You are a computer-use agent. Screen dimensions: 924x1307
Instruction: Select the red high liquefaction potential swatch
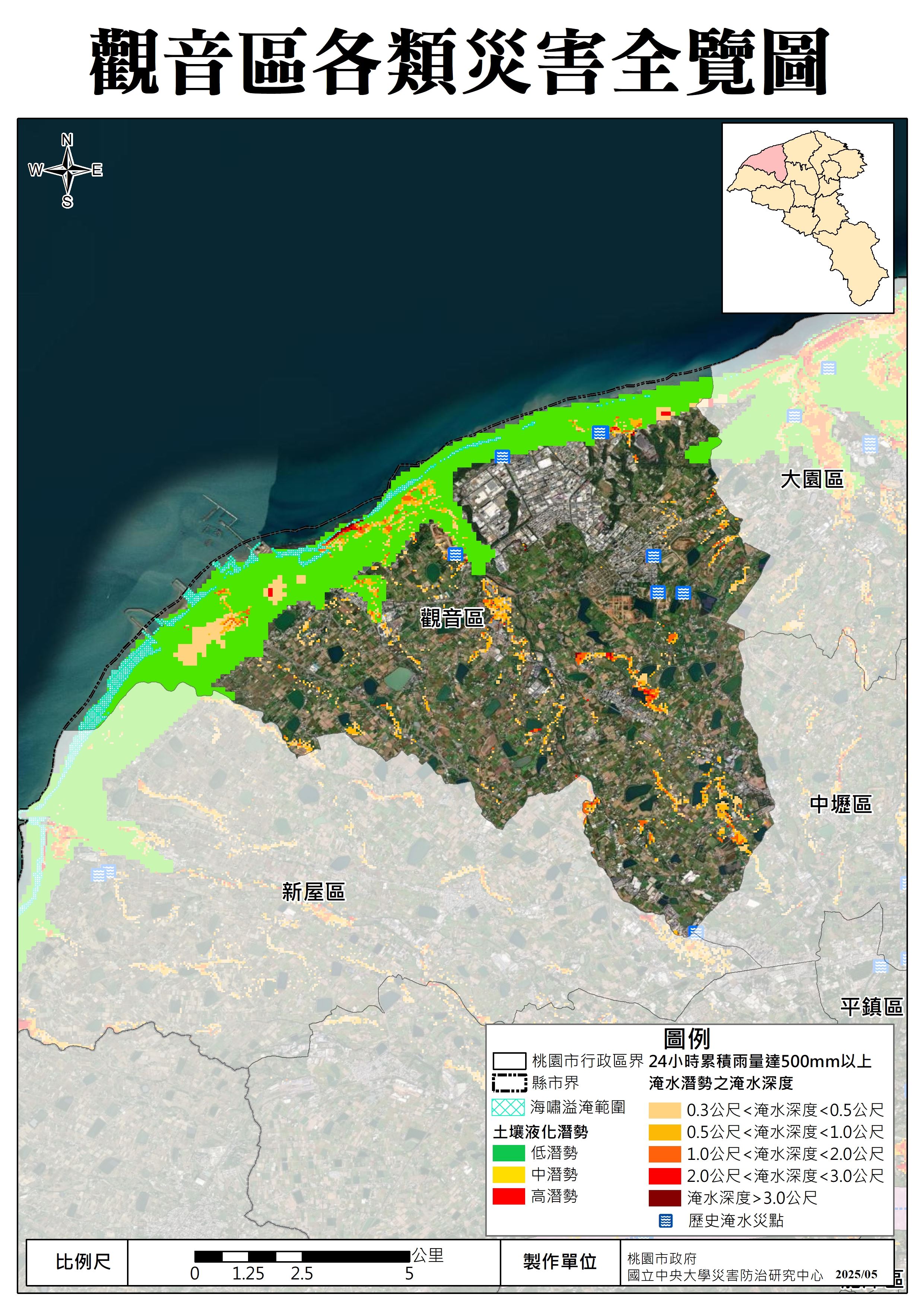[508, 1197]
